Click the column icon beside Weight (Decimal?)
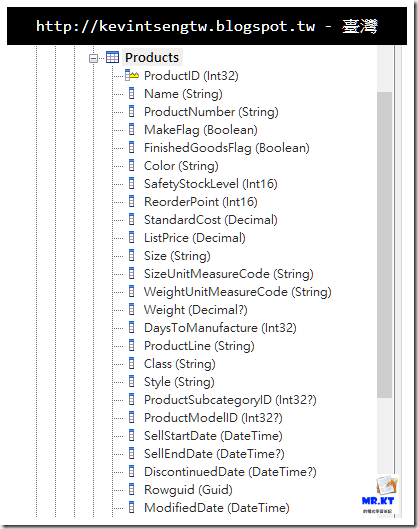The width and height of the screenshot is (418, 529). point(132,309)
